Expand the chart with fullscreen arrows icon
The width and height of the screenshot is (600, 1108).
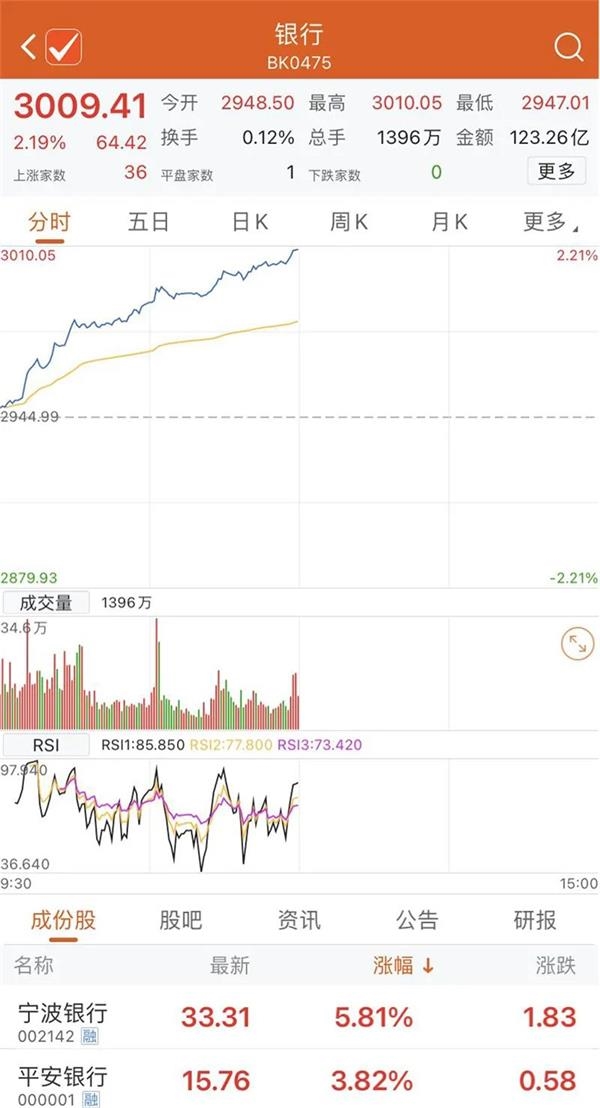(577, 644)
